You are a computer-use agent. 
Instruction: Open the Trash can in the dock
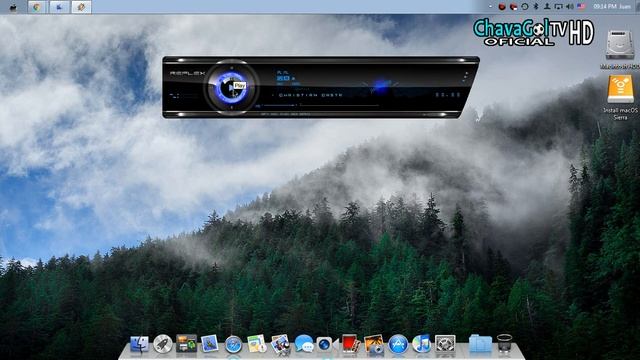coord(504,343)
